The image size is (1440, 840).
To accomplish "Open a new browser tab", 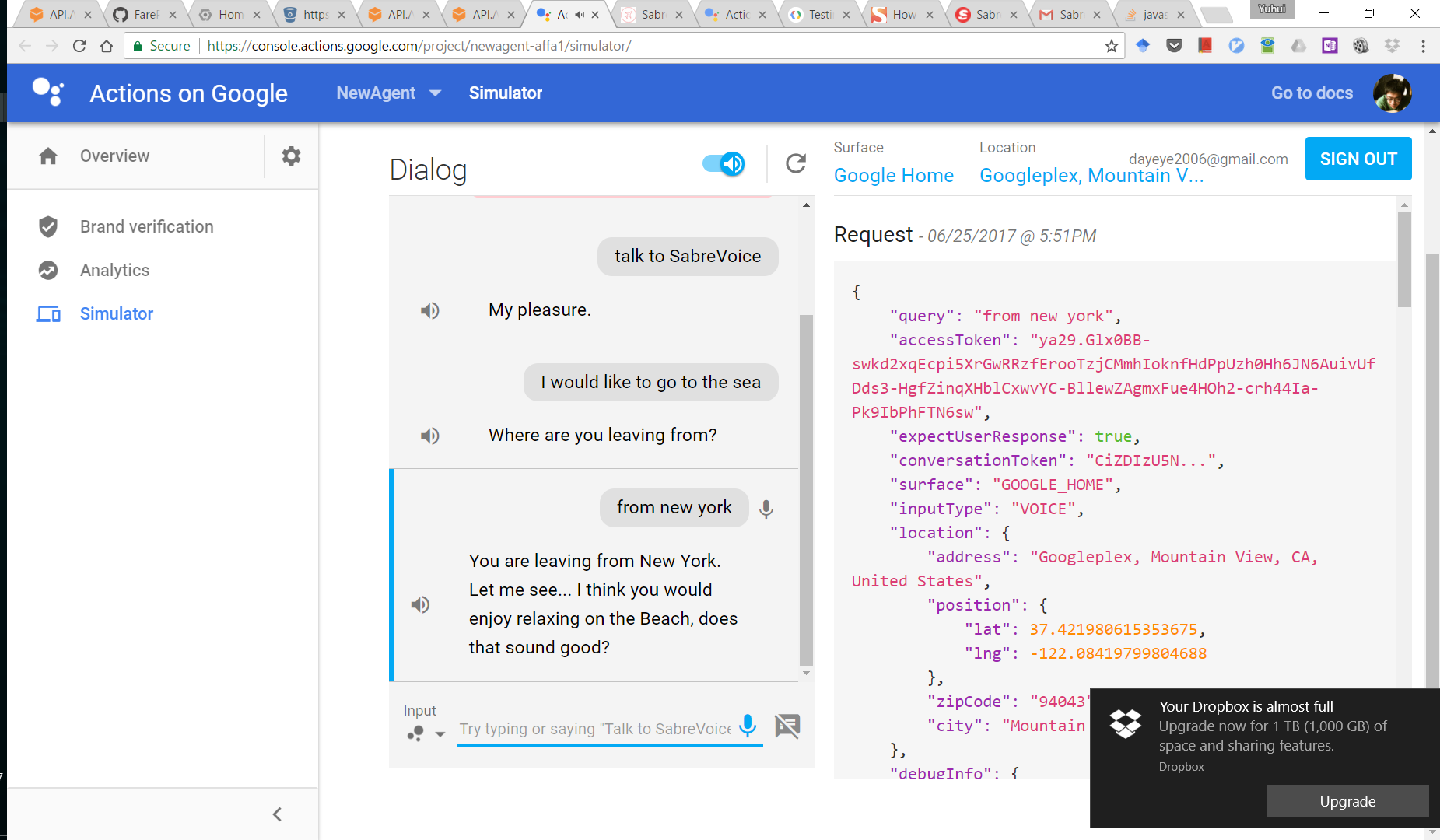I will 1217,15.
